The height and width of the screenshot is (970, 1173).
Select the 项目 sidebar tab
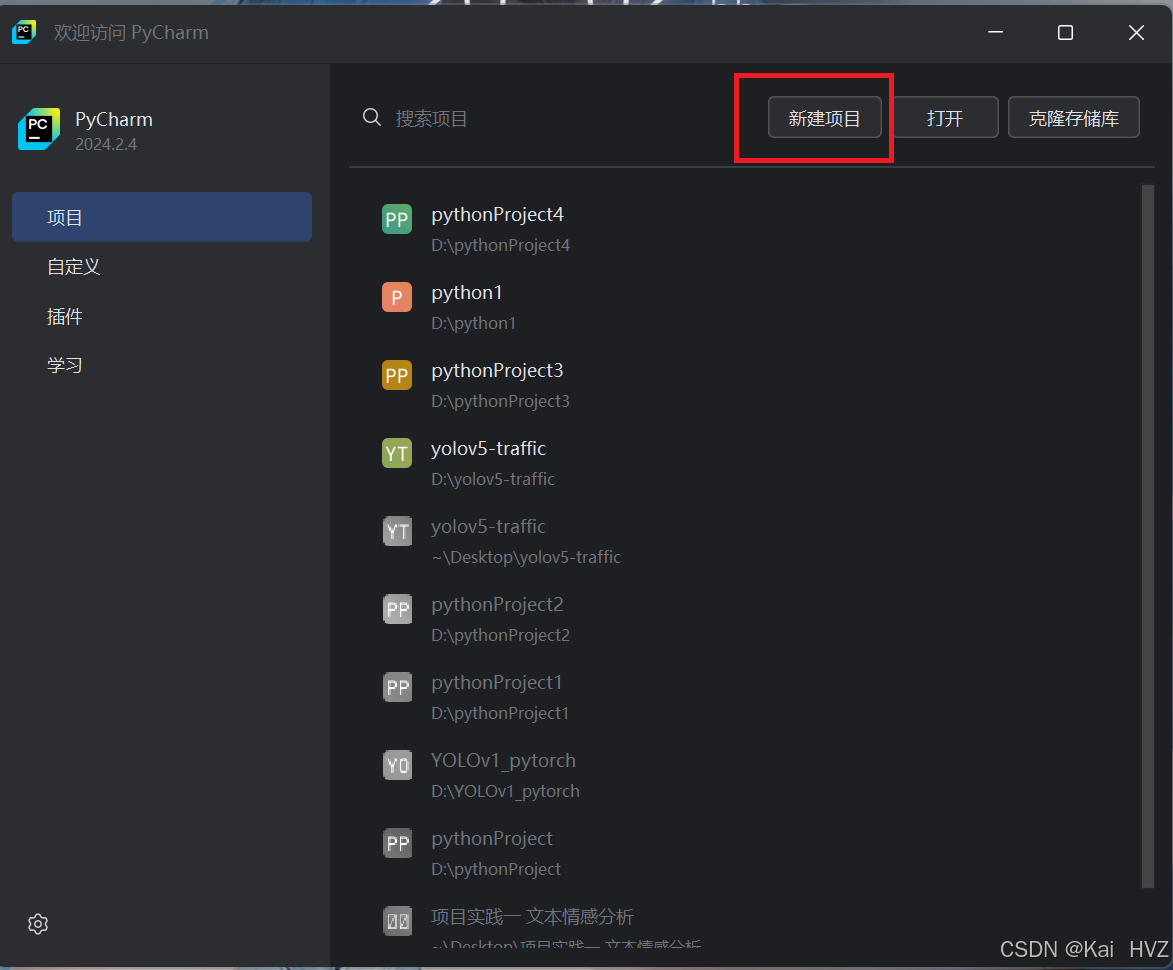point(162,217)
